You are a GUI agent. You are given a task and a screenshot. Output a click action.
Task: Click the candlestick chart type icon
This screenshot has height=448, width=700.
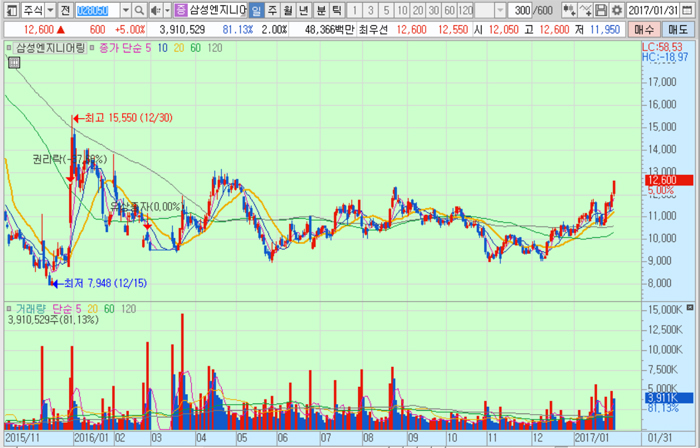(568, 10)
